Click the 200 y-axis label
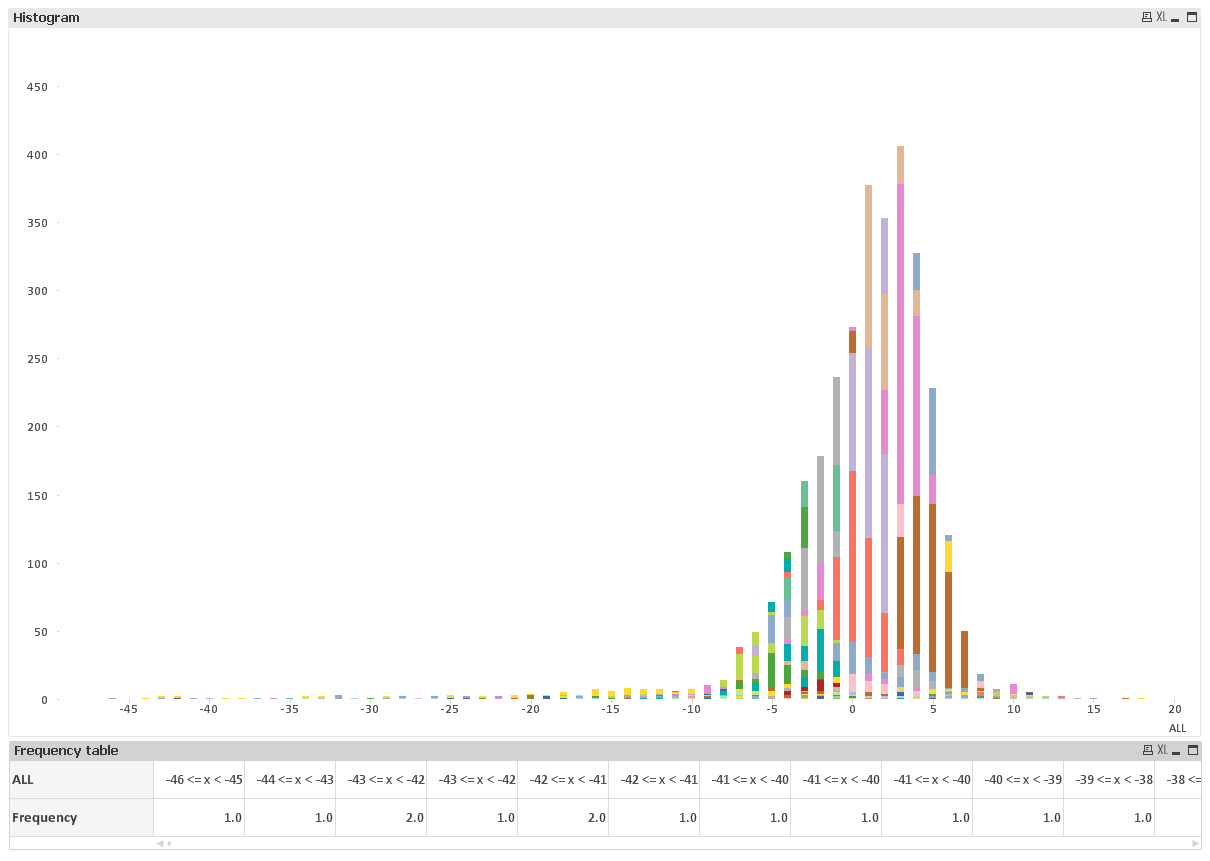This screenshot has width=1210, height=861. pos(37,427)
